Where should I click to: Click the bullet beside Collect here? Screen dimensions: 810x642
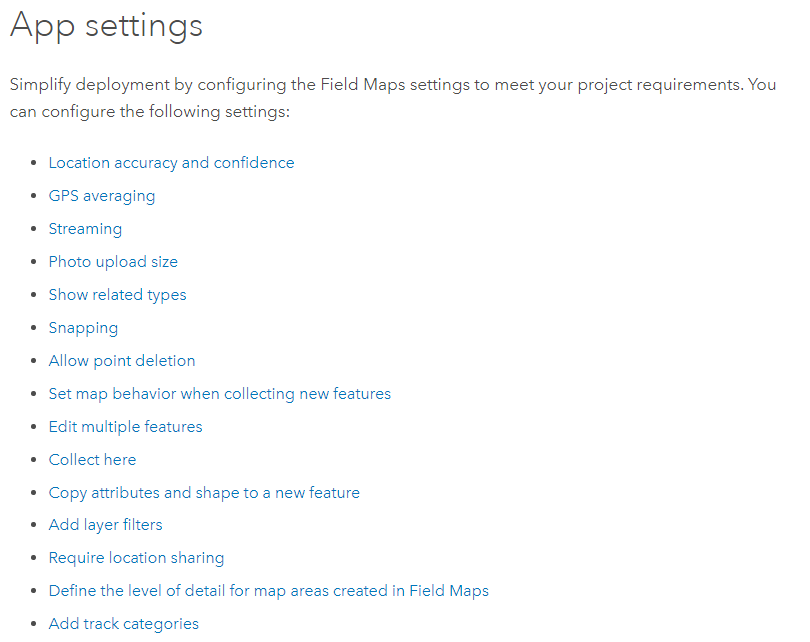click(35, 460)
